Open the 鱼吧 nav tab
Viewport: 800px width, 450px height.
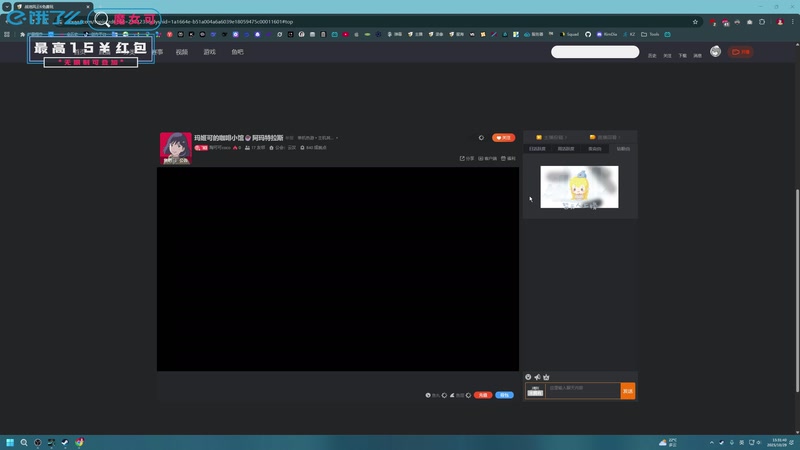(237, 52)
